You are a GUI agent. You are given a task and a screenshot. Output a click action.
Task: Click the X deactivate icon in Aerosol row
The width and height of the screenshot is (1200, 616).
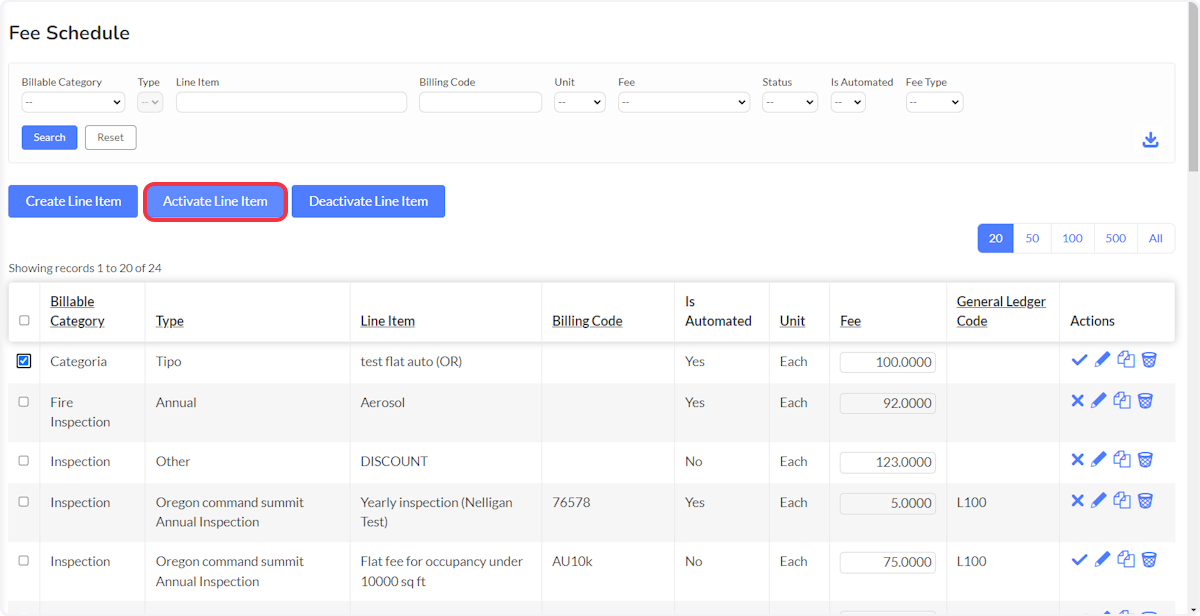pyautogui.click(x=1077, y=401)
